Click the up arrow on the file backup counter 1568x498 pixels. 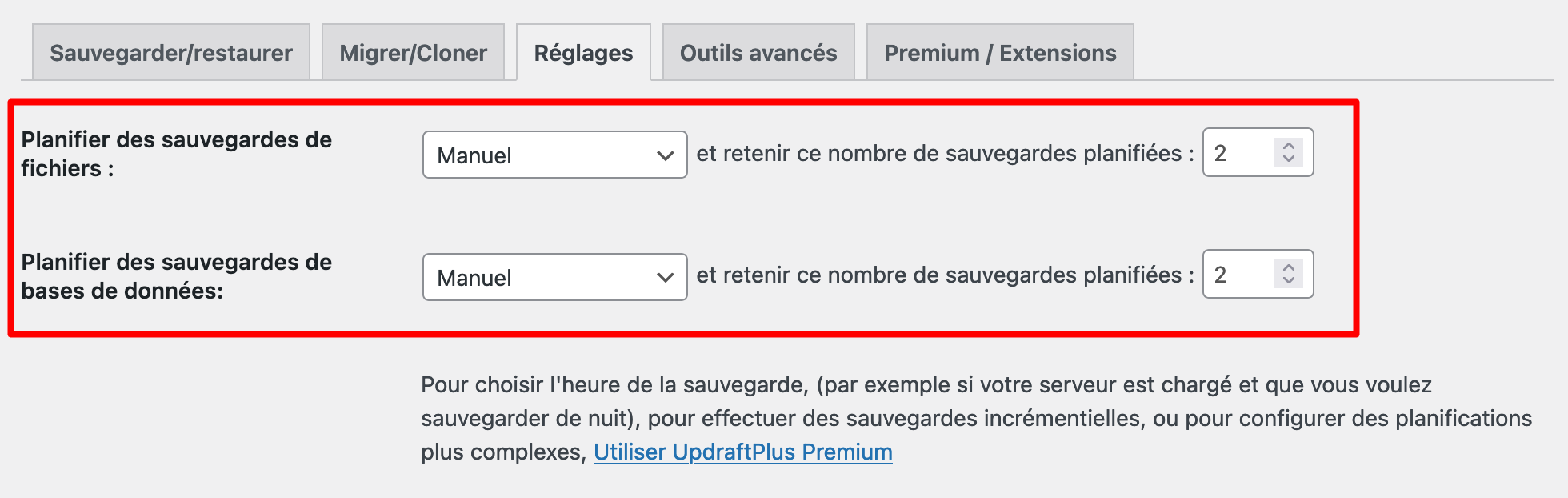click(x=1289, y=146)
